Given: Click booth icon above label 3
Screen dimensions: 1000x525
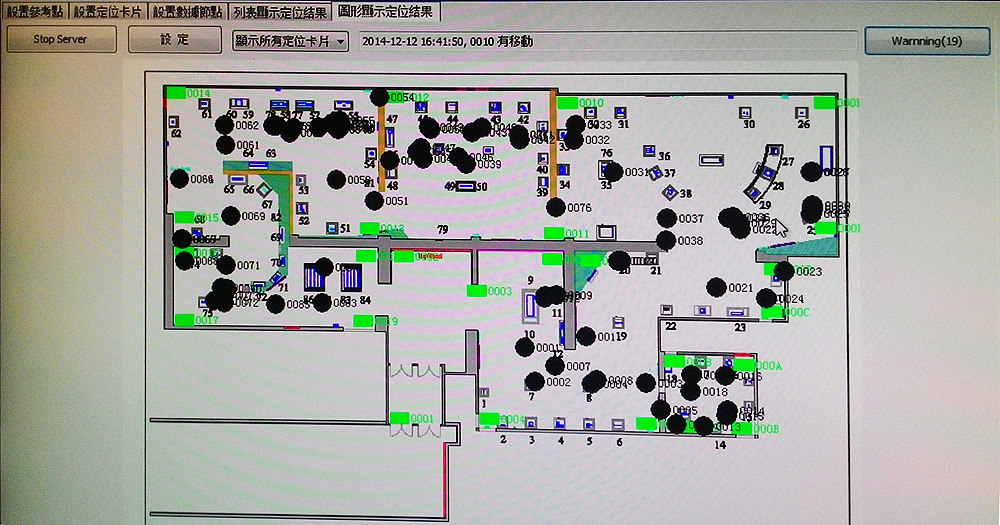Looking at the screenshot, I should (x=531, y=423).
